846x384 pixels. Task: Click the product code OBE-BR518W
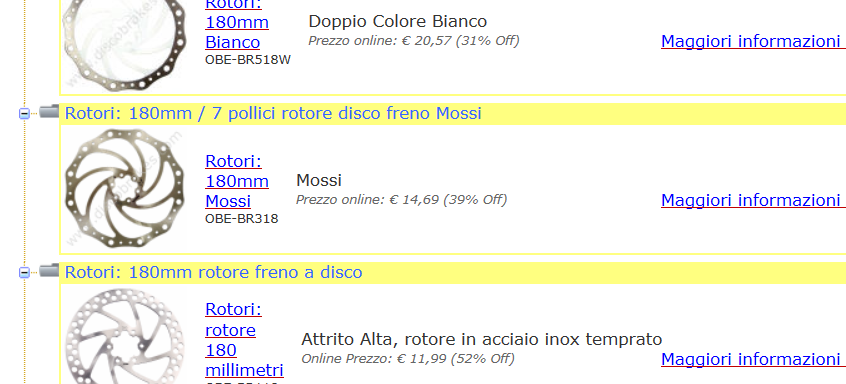248,60
